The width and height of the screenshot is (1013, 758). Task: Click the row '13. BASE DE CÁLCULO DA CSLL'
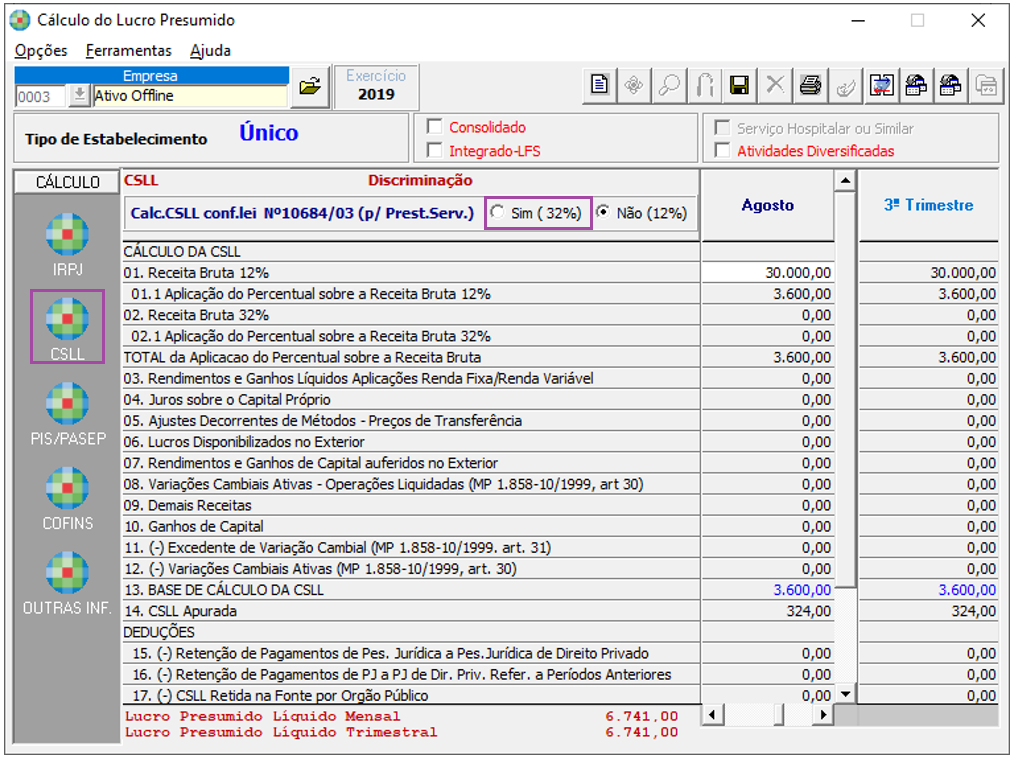[x=411, y=590]
